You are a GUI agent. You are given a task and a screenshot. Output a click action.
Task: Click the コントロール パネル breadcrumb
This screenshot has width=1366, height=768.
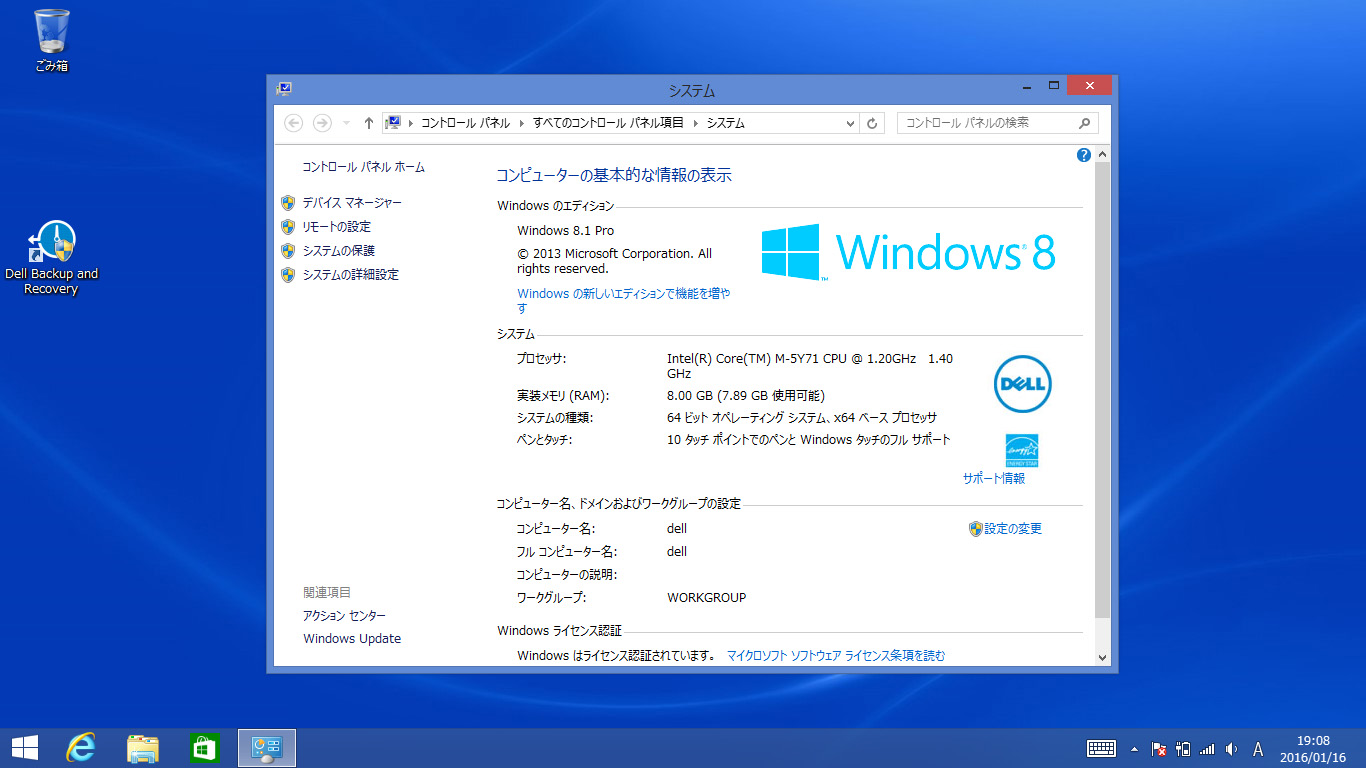465,123
